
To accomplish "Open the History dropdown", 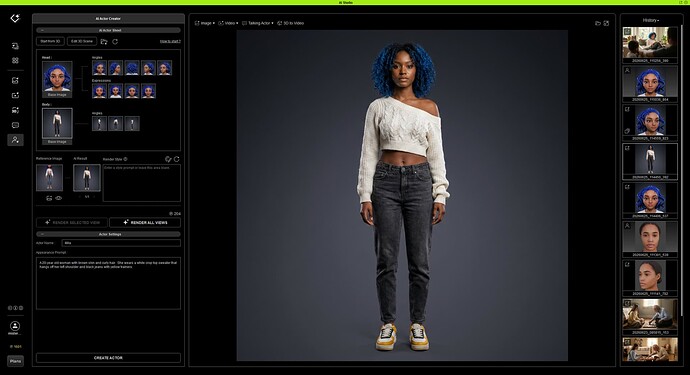I will point(651,20).
